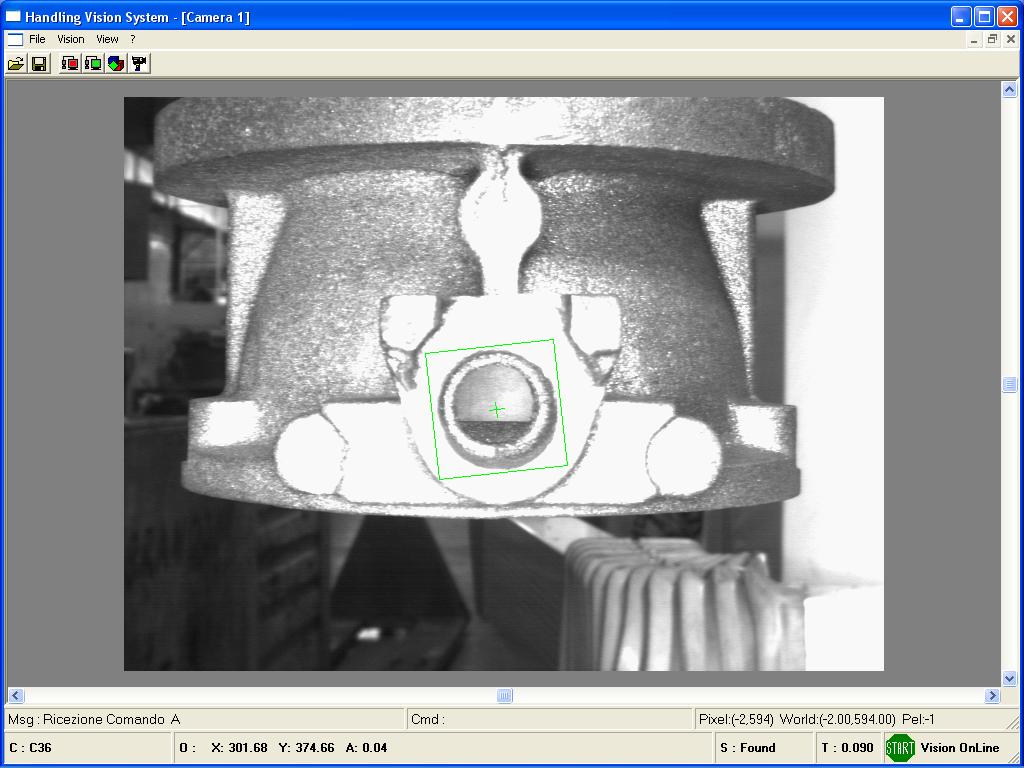Minimize the Handling Vision System window
The width and height of the screenshot is (1024, 768).
[960, 17]
